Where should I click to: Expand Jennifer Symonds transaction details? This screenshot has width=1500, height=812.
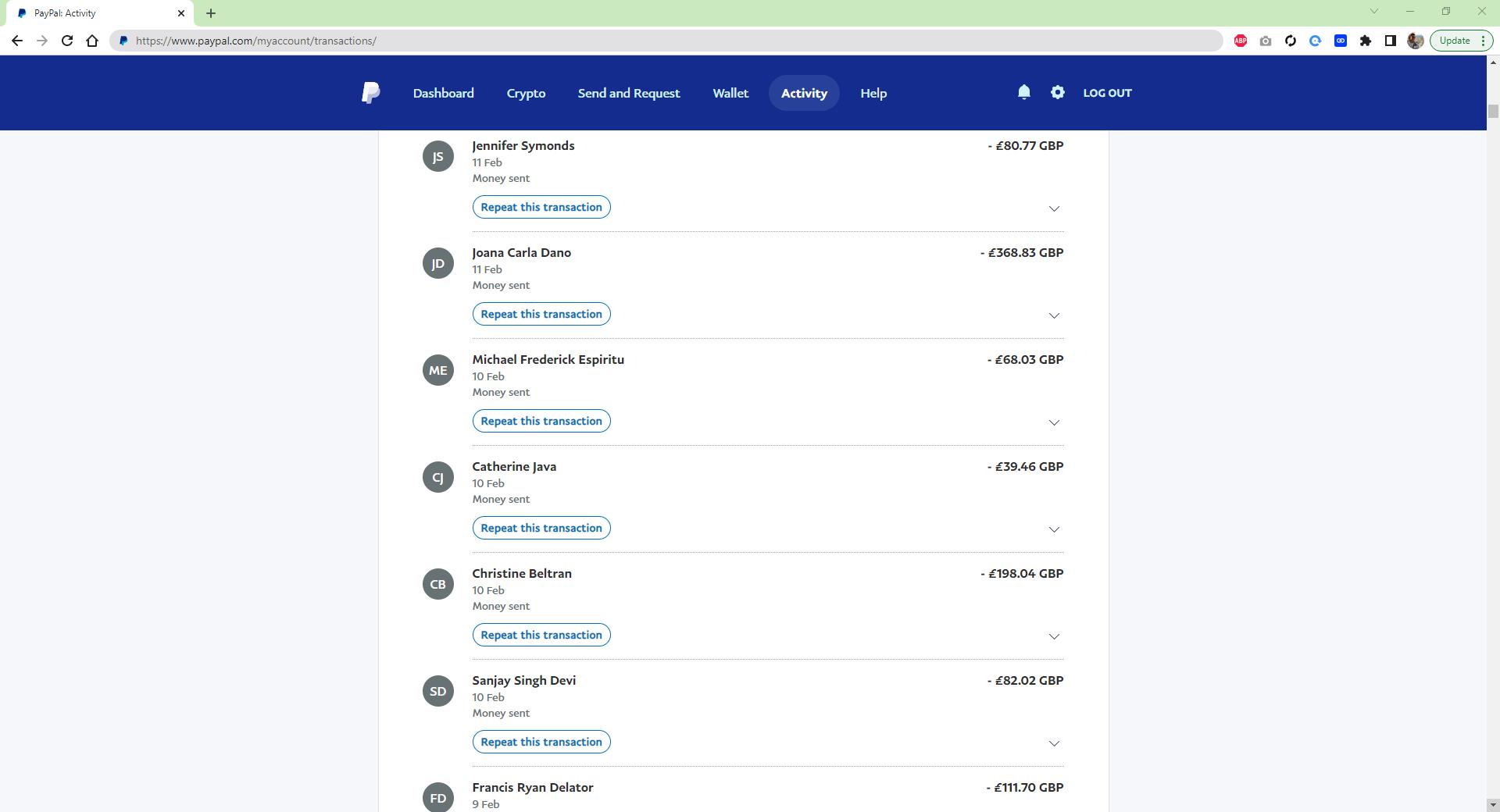tap(1053, 208)
